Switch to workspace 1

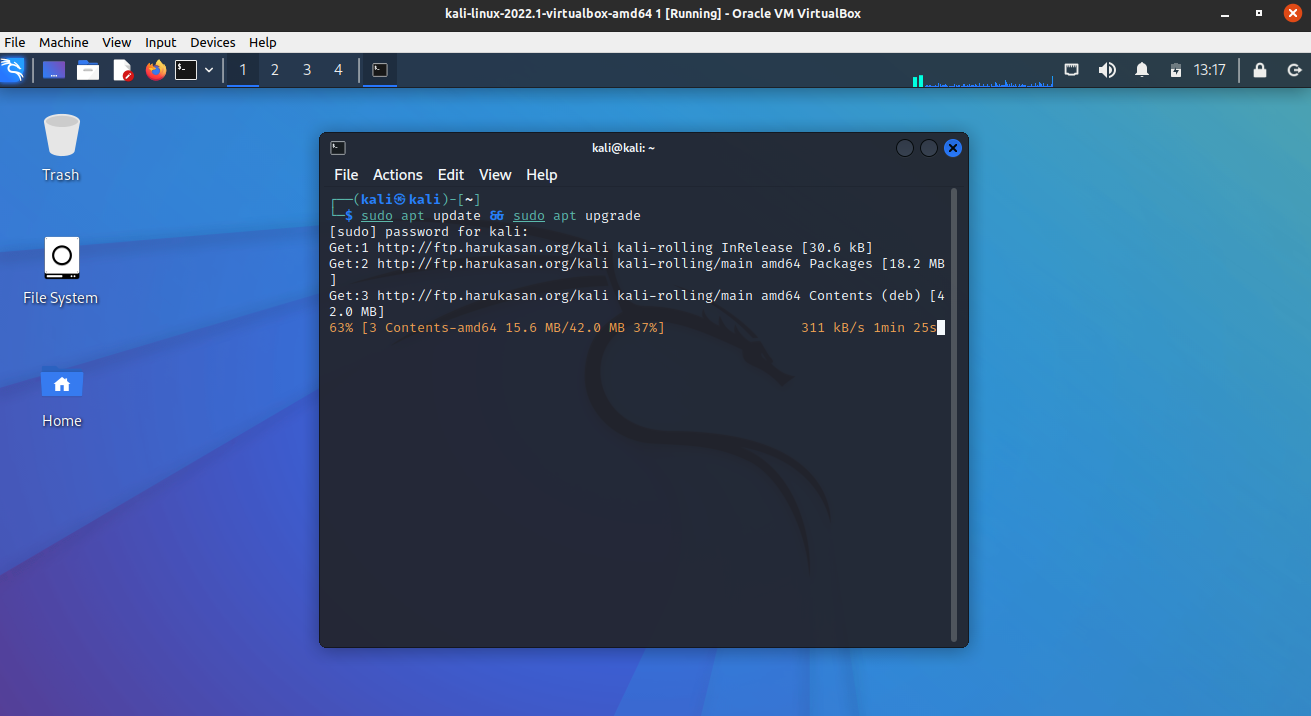243,70
